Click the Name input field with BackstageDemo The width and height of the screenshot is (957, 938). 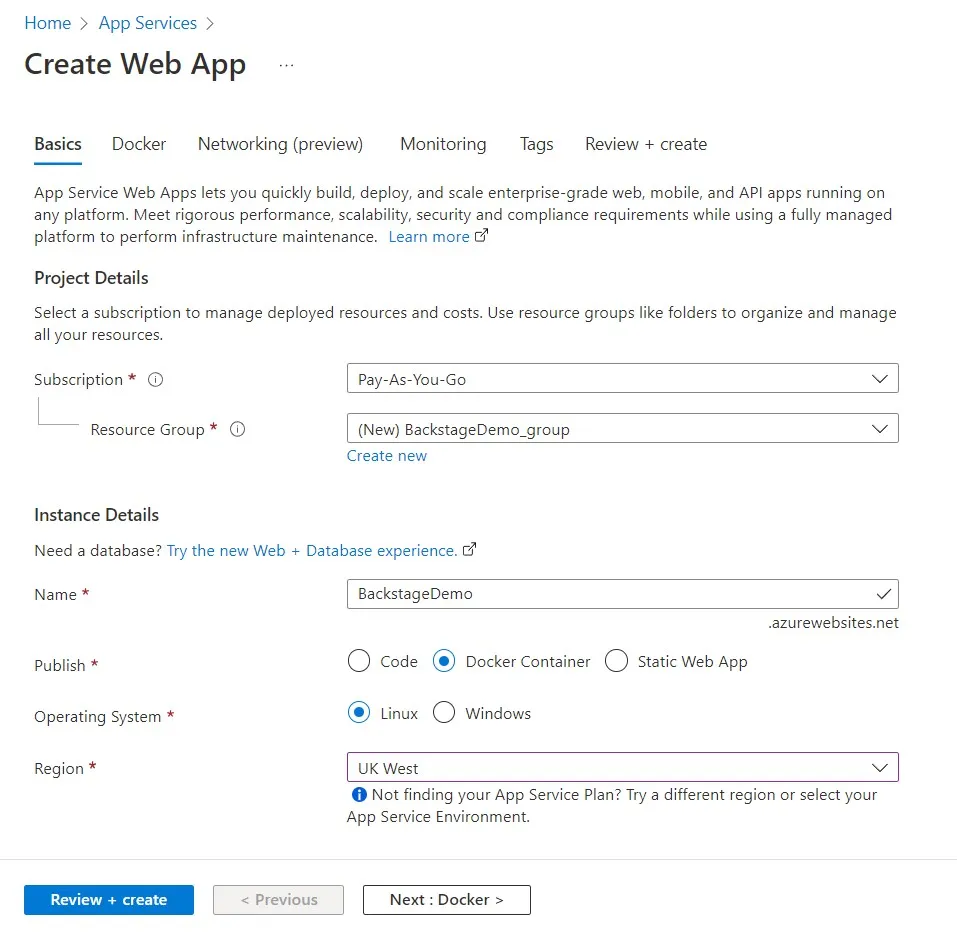click(623, 594)
